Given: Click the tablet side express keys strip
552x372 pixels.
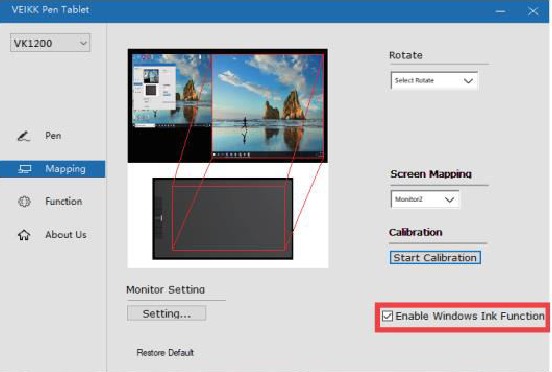Looking at the screenshot, I should [159, 218].
